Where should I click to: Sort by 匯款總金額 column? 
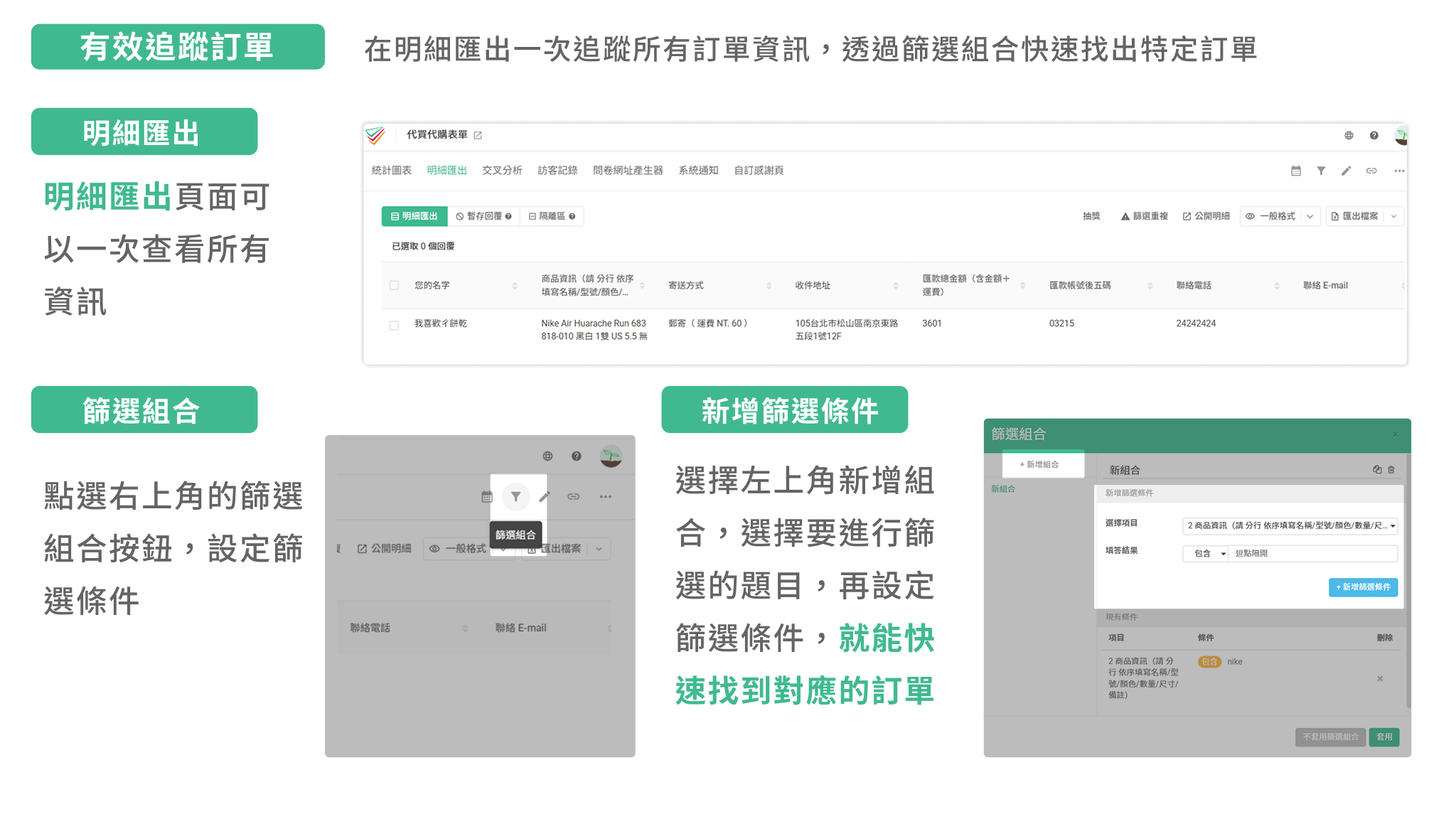coord(1022,286)
